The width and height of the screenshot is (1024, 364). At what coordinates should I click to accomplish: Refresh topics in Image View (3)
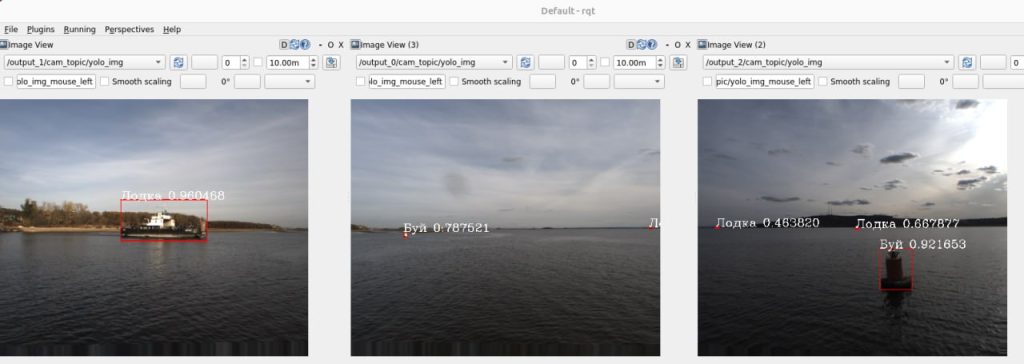coord(525,63)
